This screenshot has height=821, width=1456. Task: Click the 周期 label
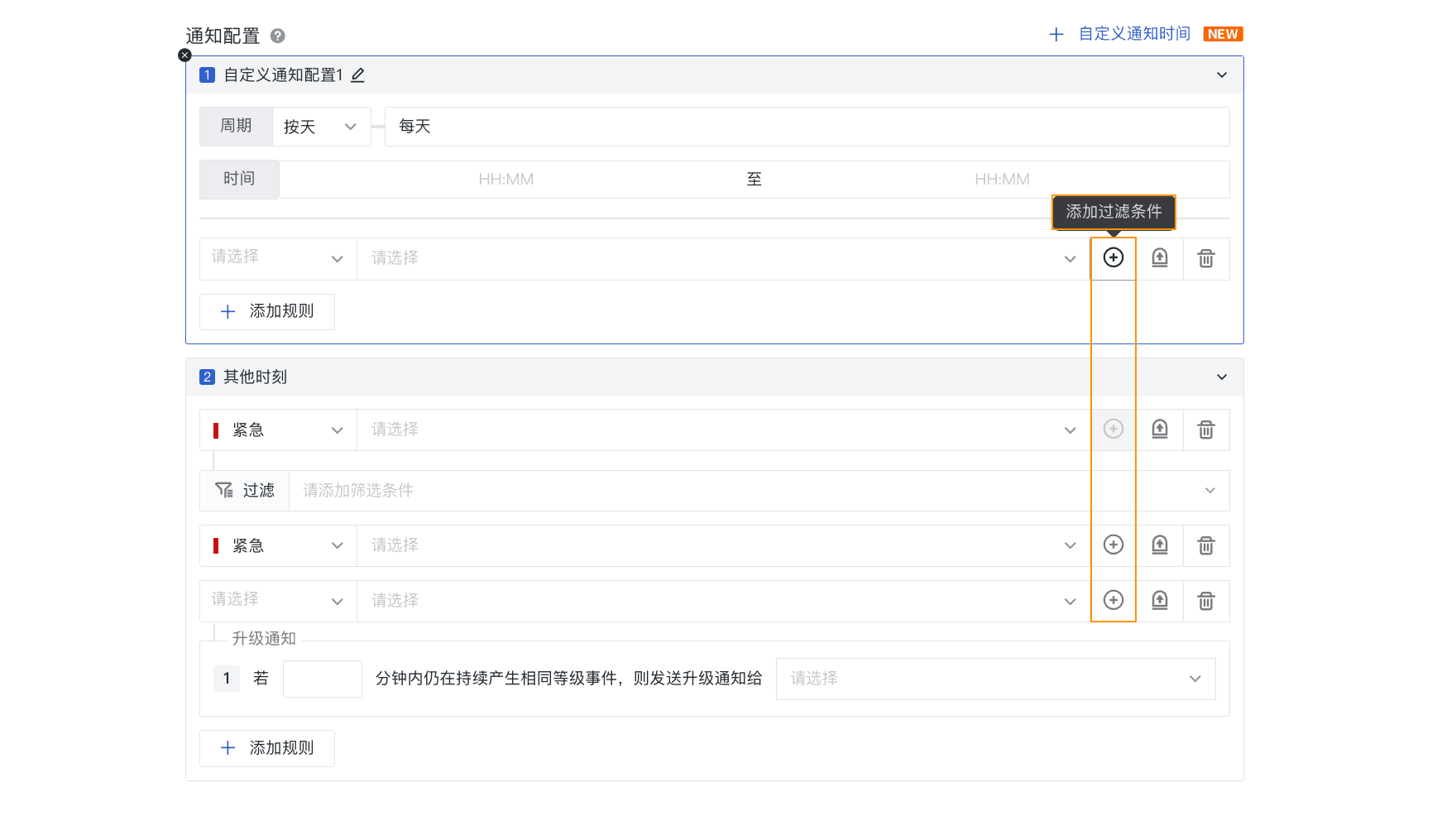click(x=236, y=126)
